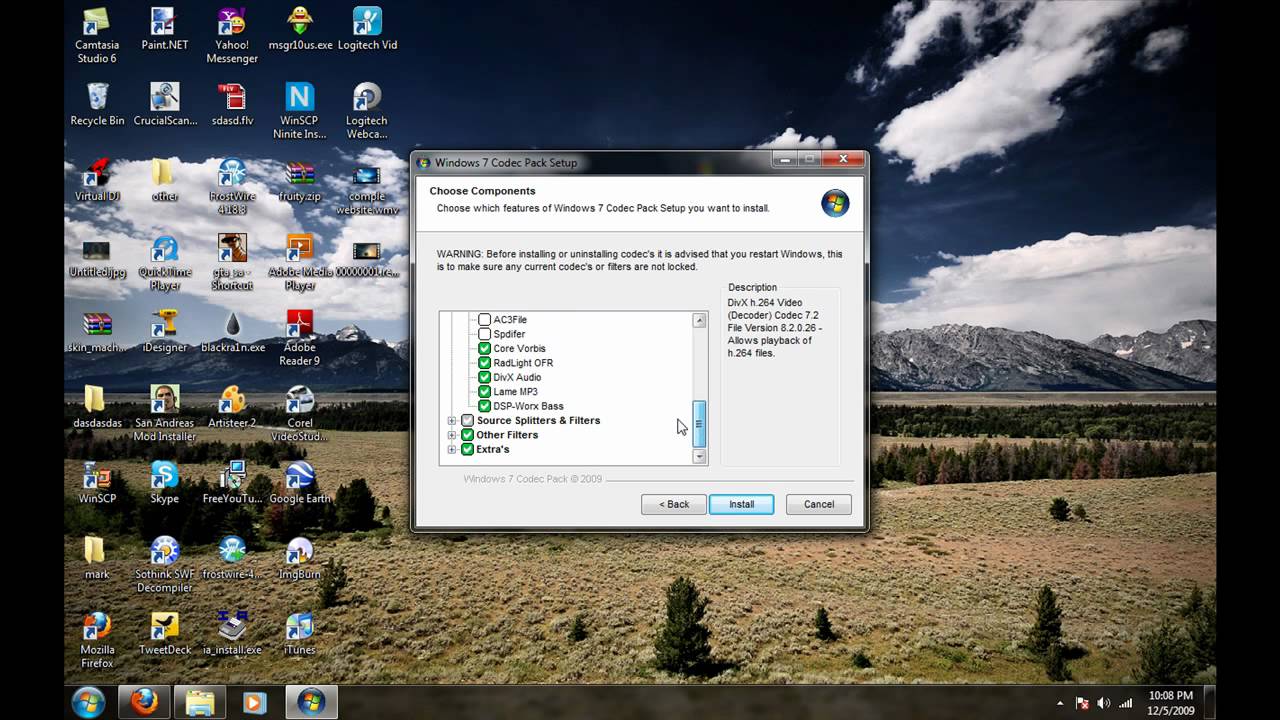Uncheck the RadLight OFR component
Screen dimensions: 1280x720
pyautogui.click(x=485, y=363)
